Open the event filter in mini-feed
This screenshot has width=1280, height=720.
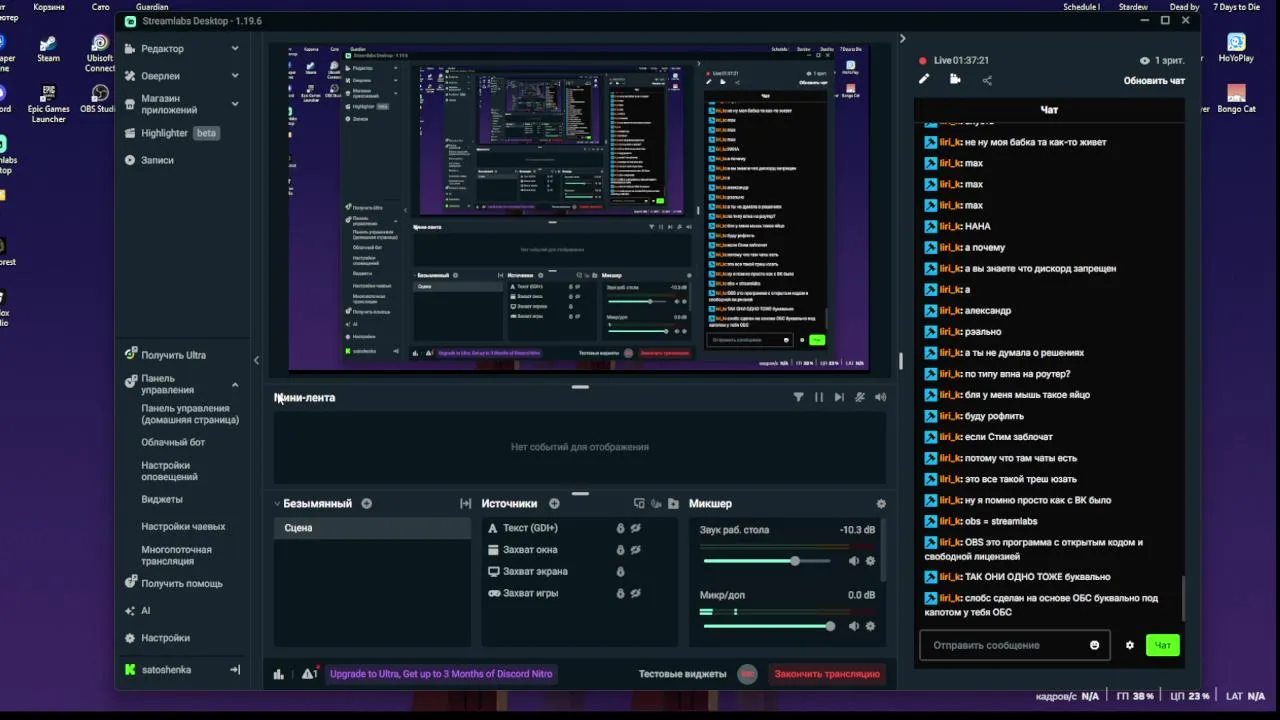[798, 397]
